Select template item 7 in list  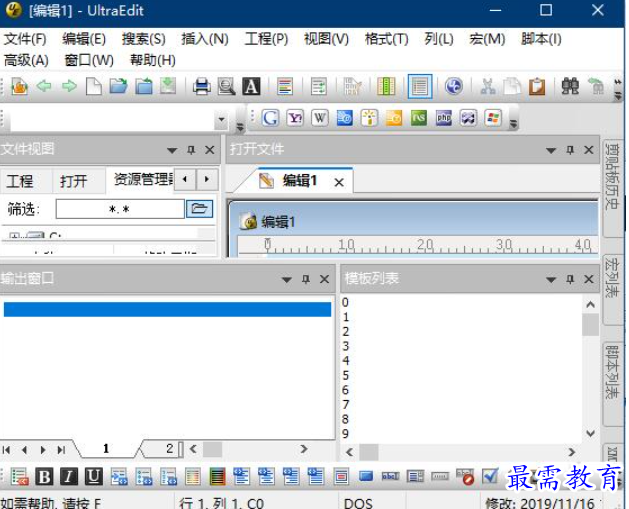[x=345, y=405]
